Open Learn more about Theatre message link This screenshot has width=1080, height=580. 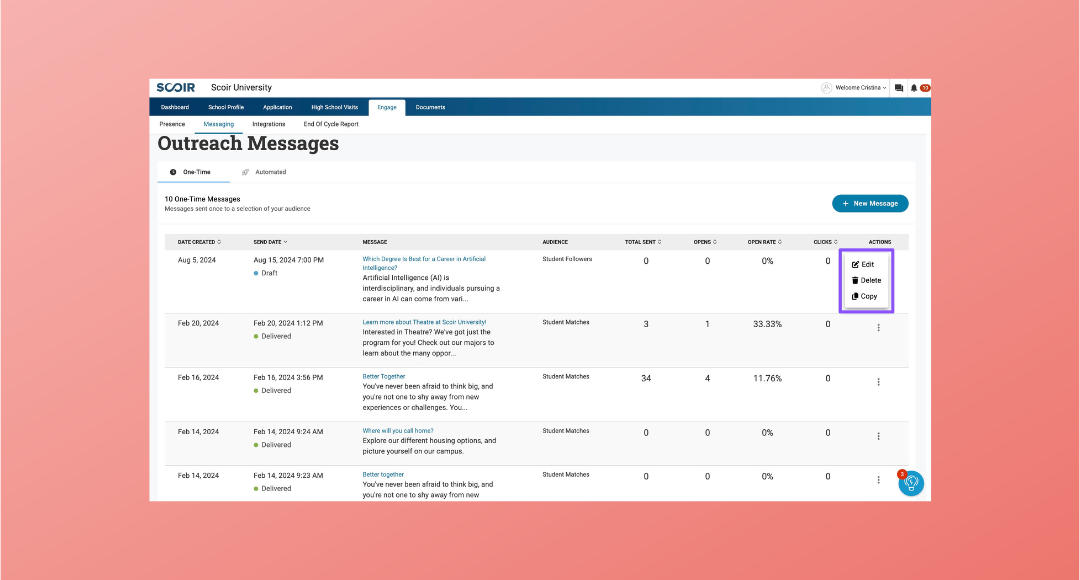tap(424, 322)
